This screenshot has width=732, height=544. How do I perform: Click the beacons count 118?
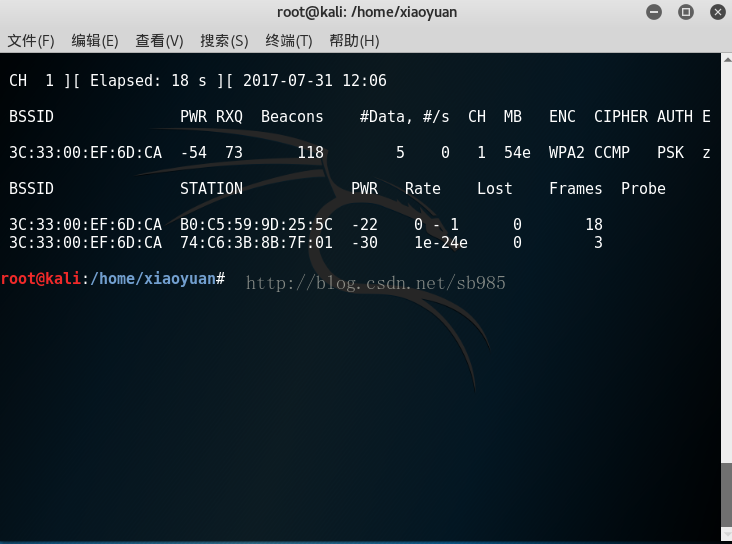pyautogui.click(x=310, y=152)
